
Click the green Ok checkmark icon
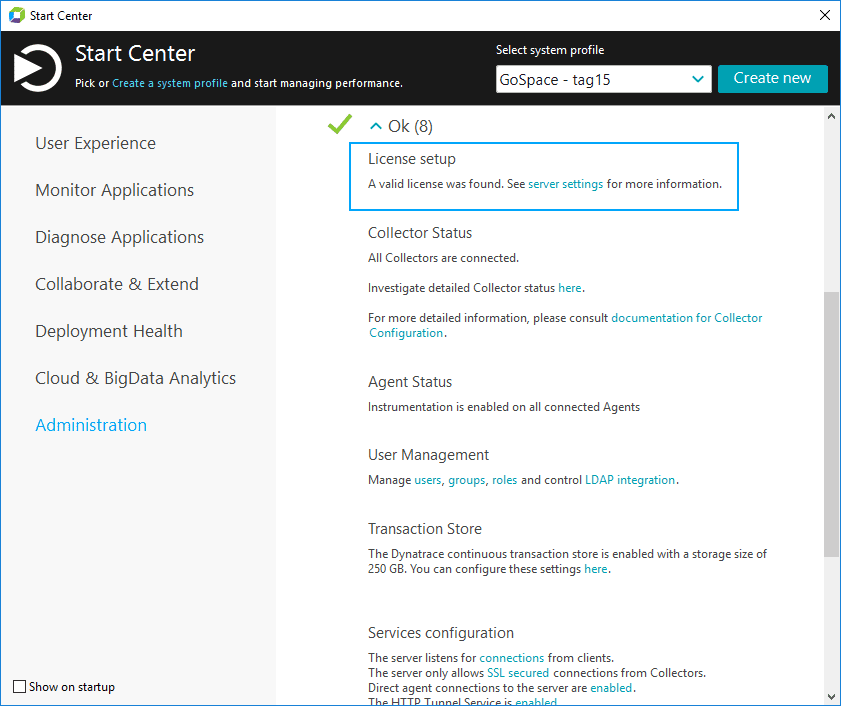click(340, 124)
